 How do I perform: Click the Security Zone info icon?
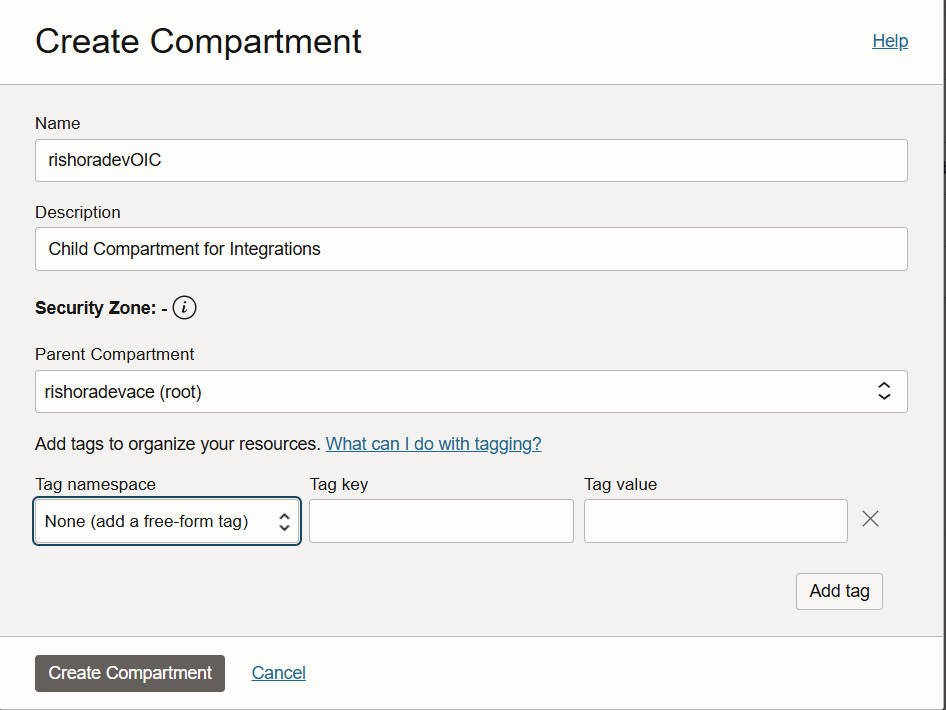pos(184,308)
